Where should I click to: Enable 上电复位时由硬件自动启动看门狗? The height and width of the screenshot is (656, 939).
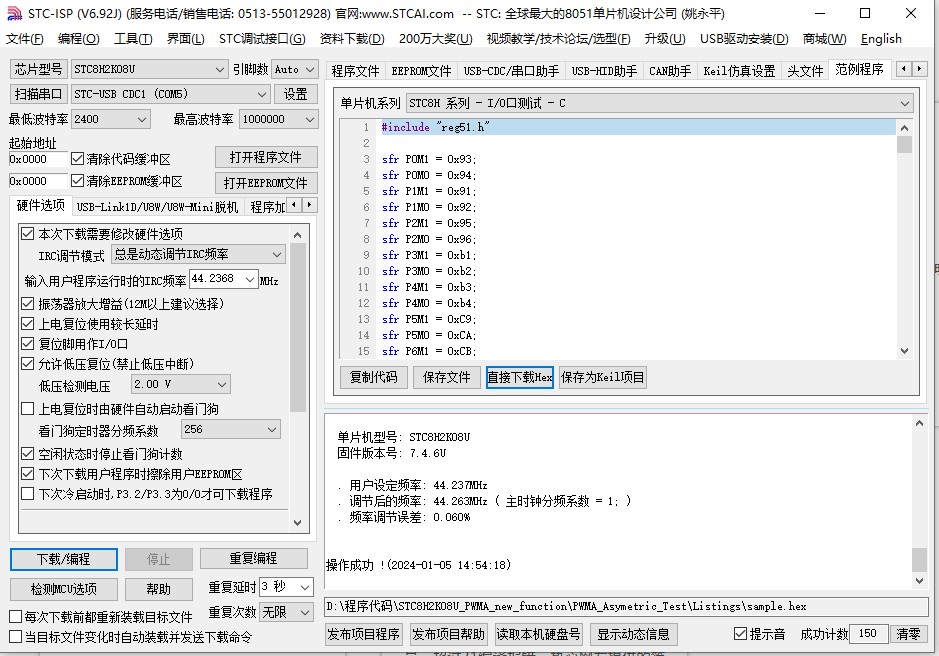pyautogui.click(x=28, y=409)
